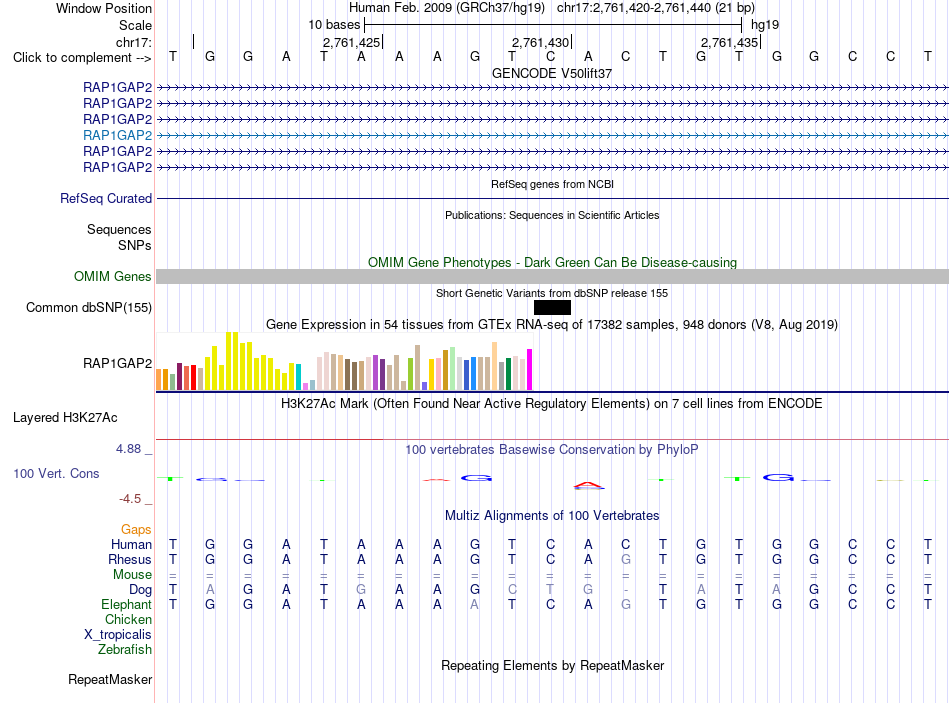Click the black Common dbSNP variant block

552,307
